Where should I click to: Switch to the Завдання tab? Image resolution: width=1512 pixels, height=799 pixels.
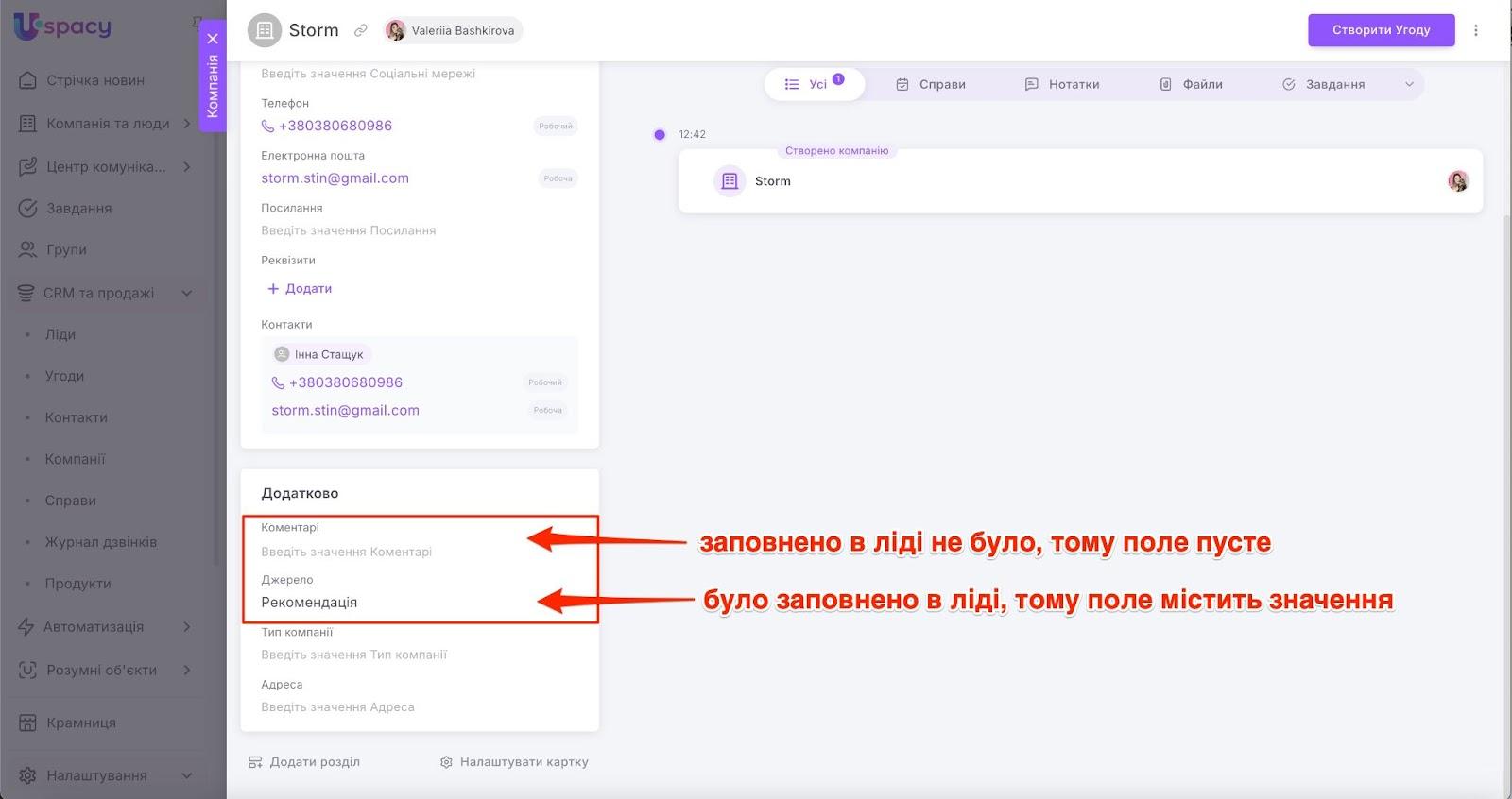(1323, 84)
